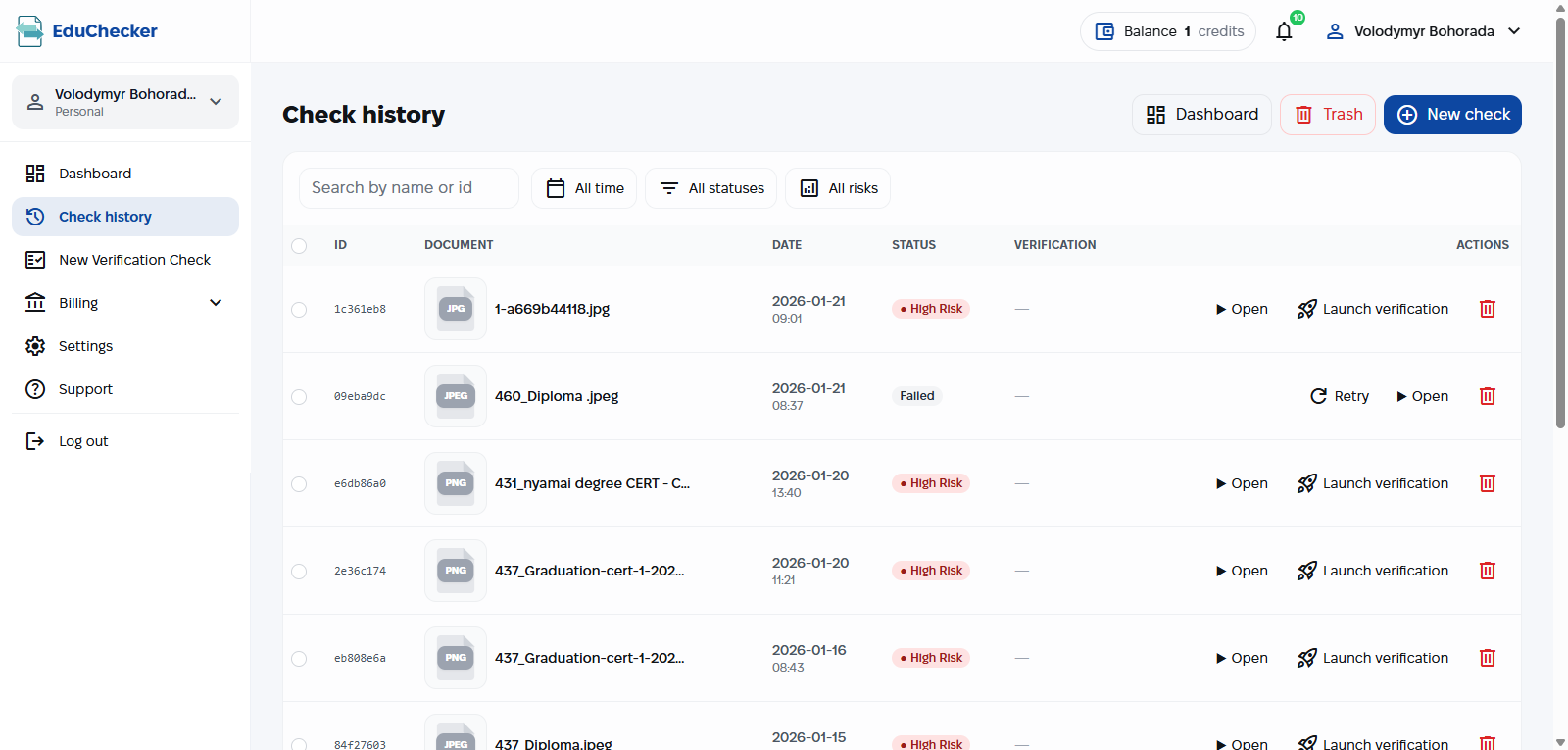
Task: Click the Support question mark icon
Action: (x=35, y=389)
